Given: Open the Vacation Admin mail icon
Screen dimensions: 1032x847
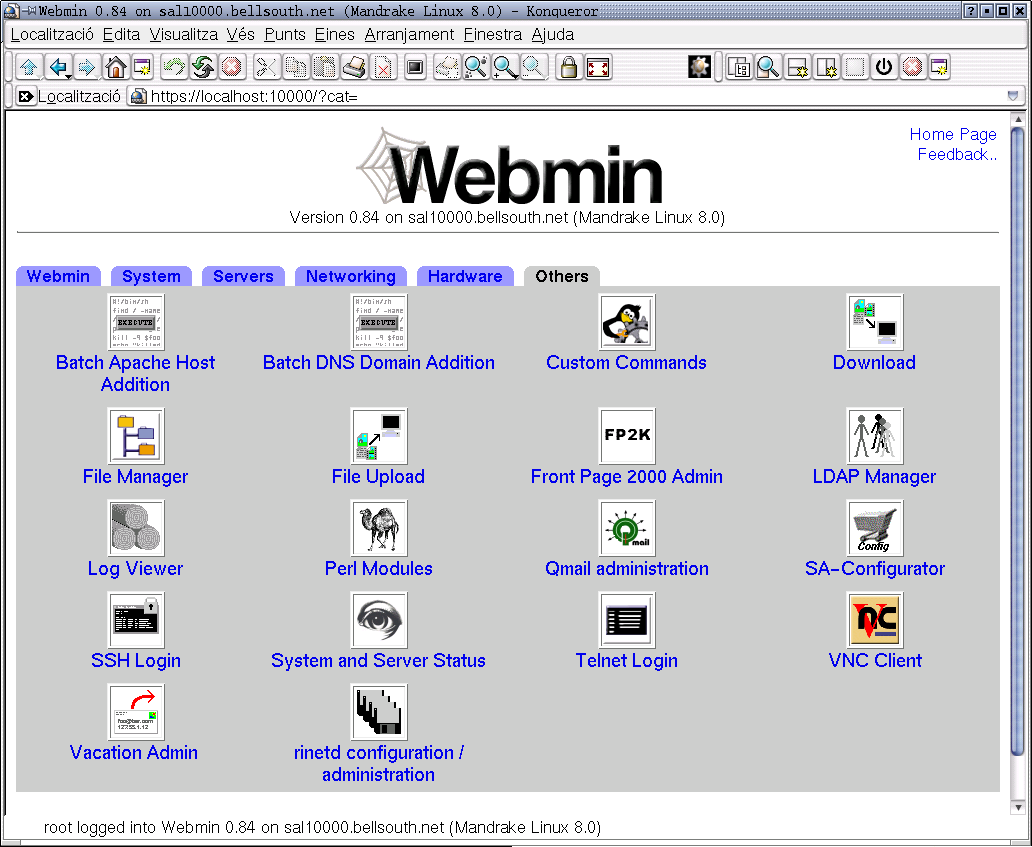Looking at the screenshot, I should point(136,712).
